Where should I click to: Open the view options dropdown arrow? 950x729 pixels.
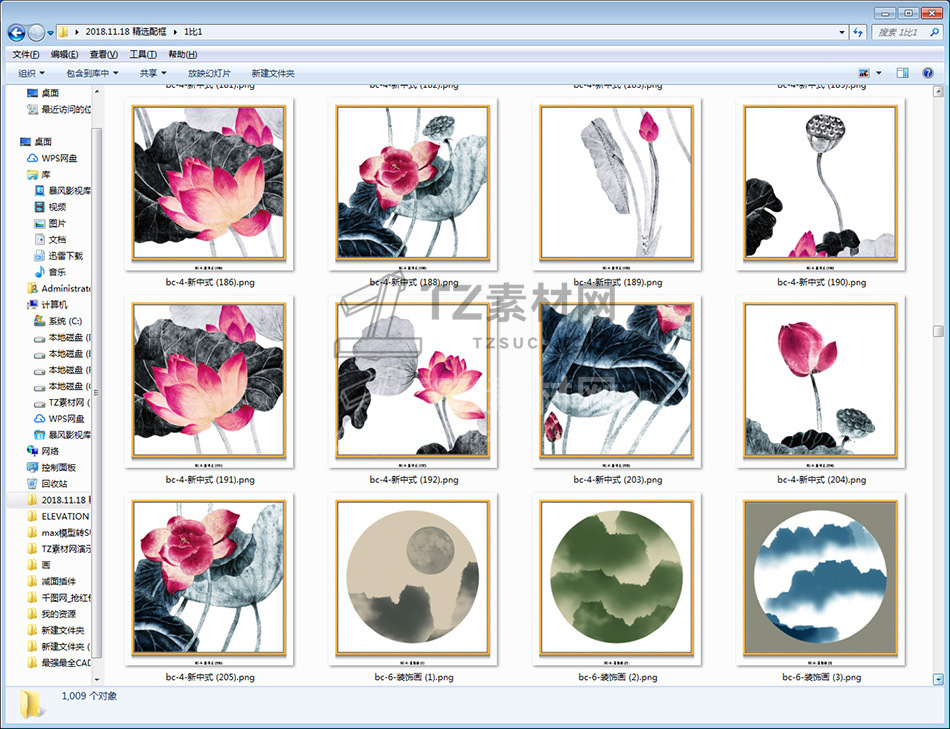point(879,73)
